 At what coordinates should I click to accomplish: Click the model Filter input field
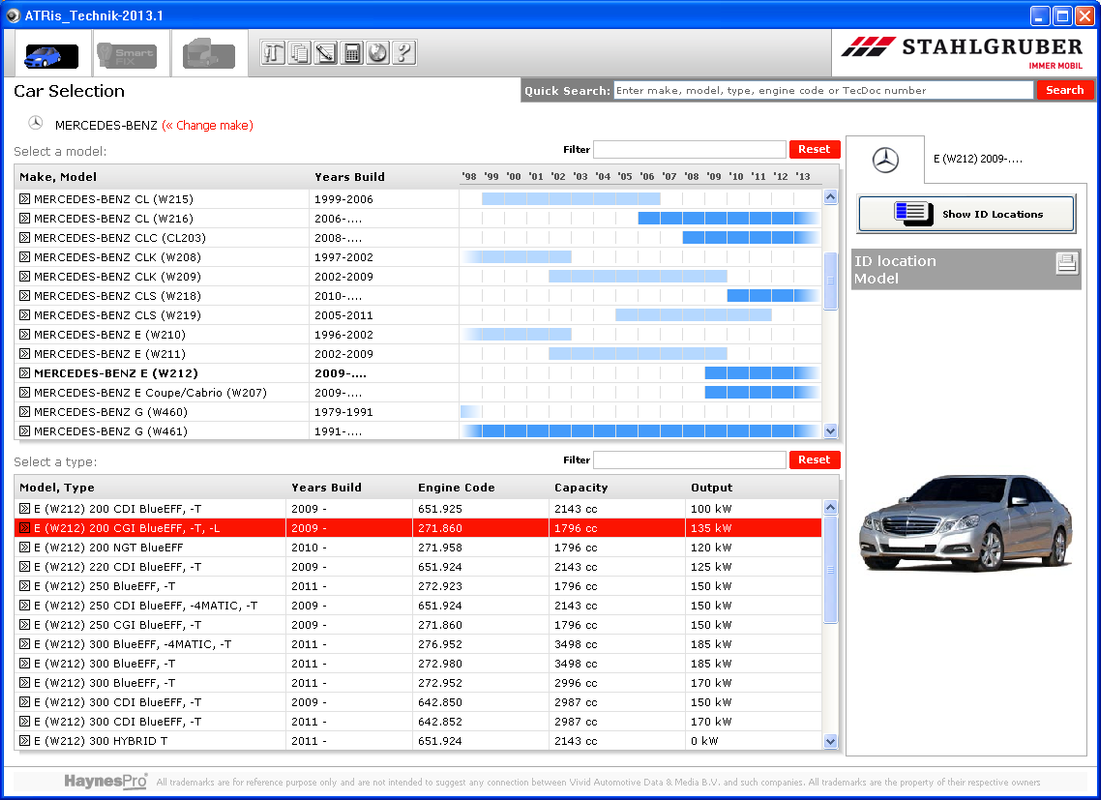coord(690,149)
